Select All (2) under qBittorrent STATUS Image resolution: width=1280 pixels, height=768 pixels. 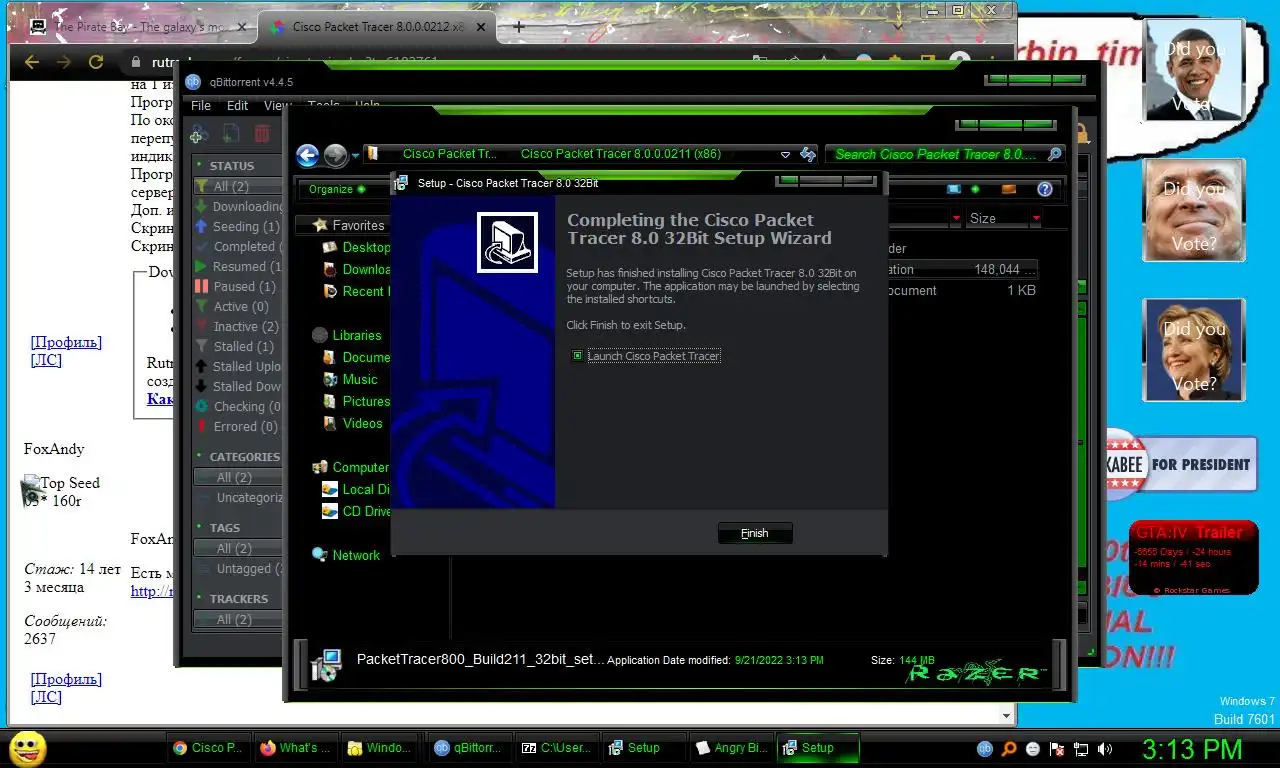tap(238, 186)
